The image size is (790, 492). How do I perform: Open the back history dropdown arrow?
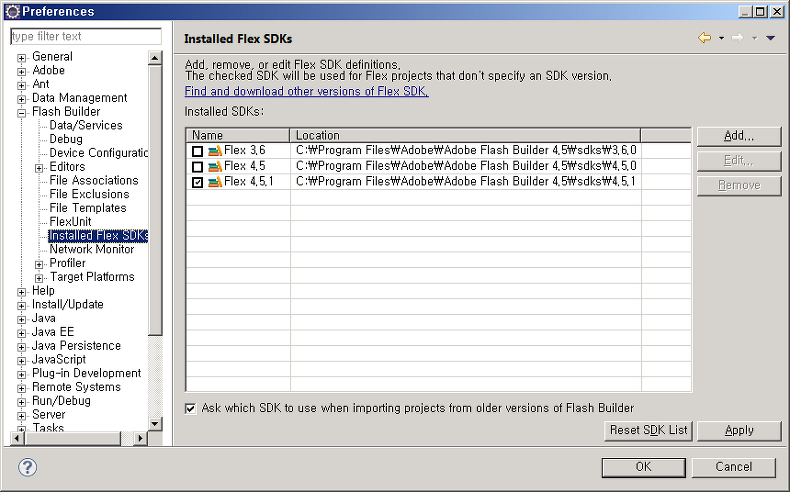pos(721,38)
